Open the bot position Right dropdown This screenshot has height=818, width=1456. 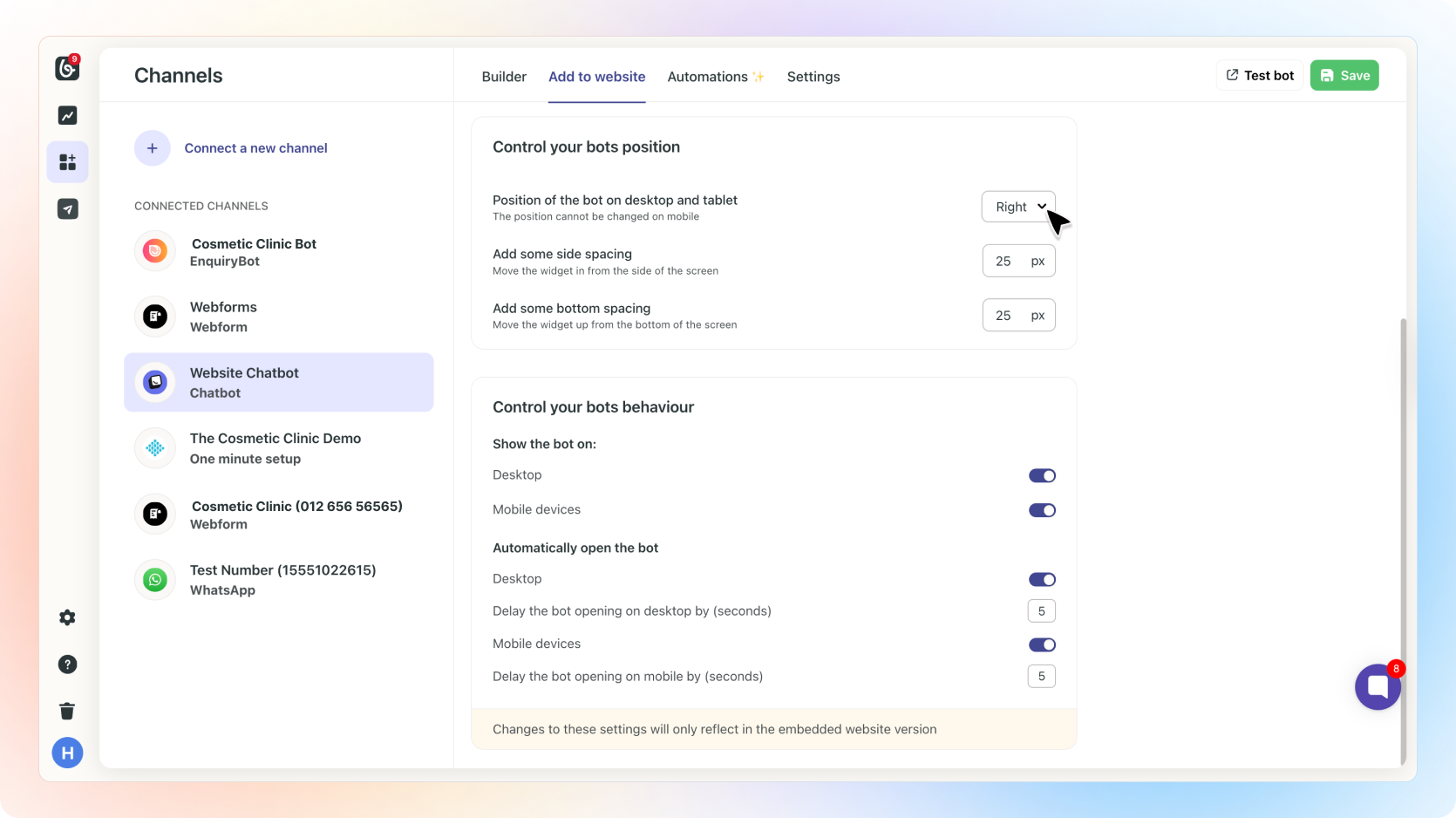pyautogui.click(x=1018, y=207)
